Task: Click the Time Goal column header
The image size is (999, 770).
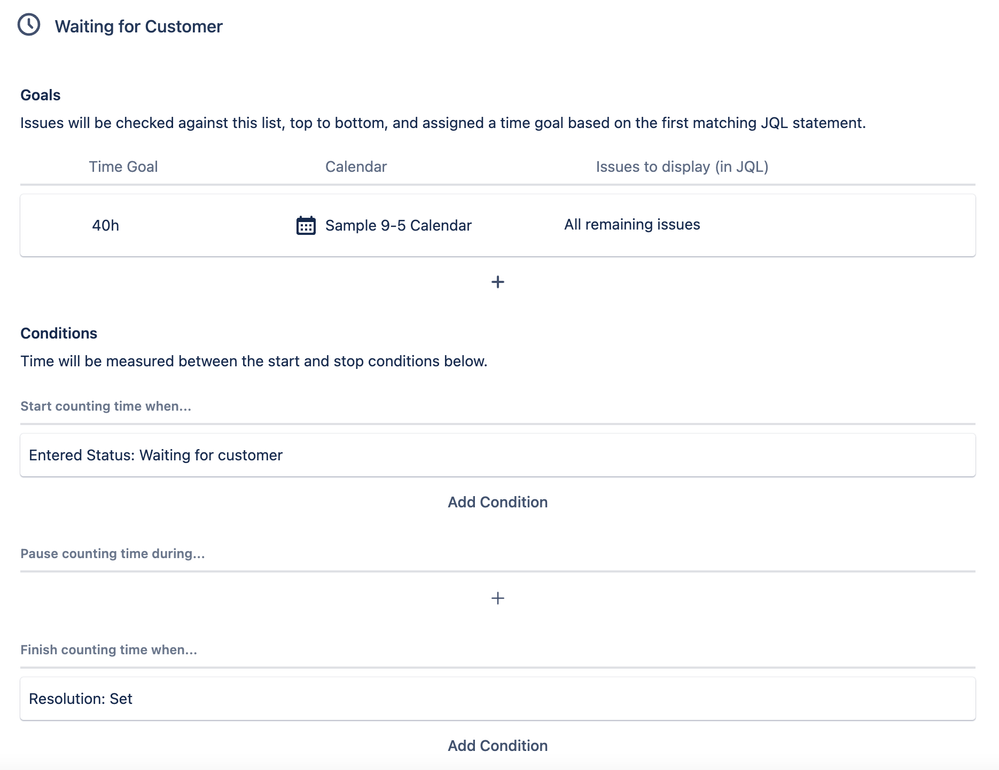Action: [123, 167]
